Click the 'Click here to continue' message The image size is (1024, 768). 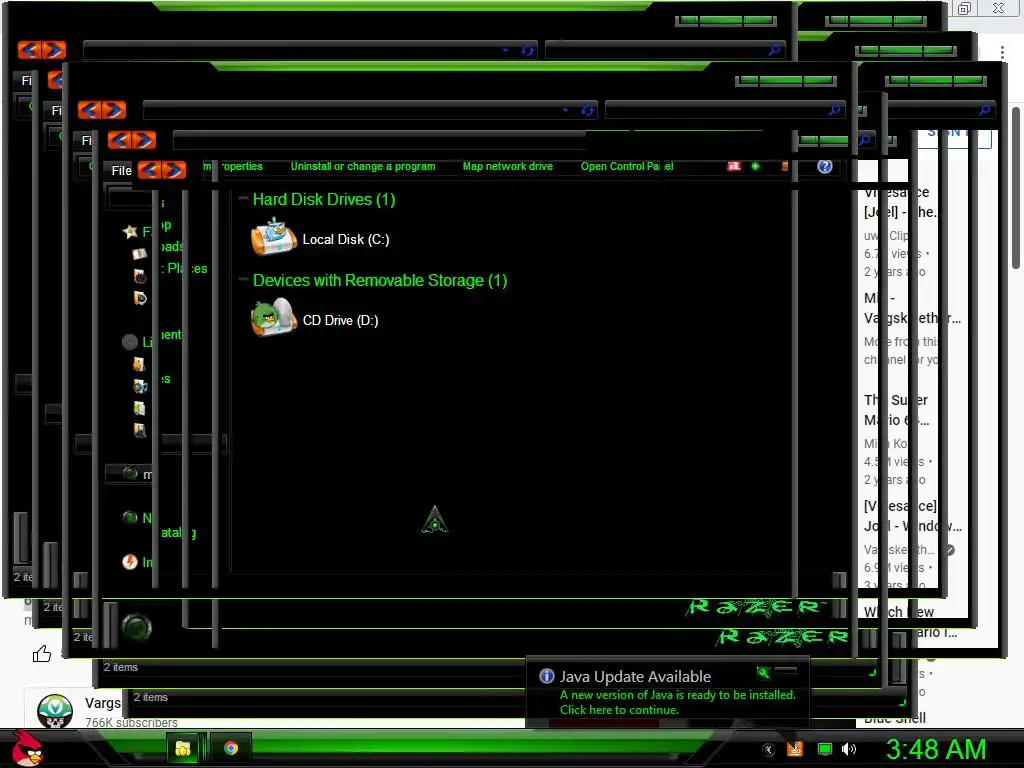[x=619, y=710]
